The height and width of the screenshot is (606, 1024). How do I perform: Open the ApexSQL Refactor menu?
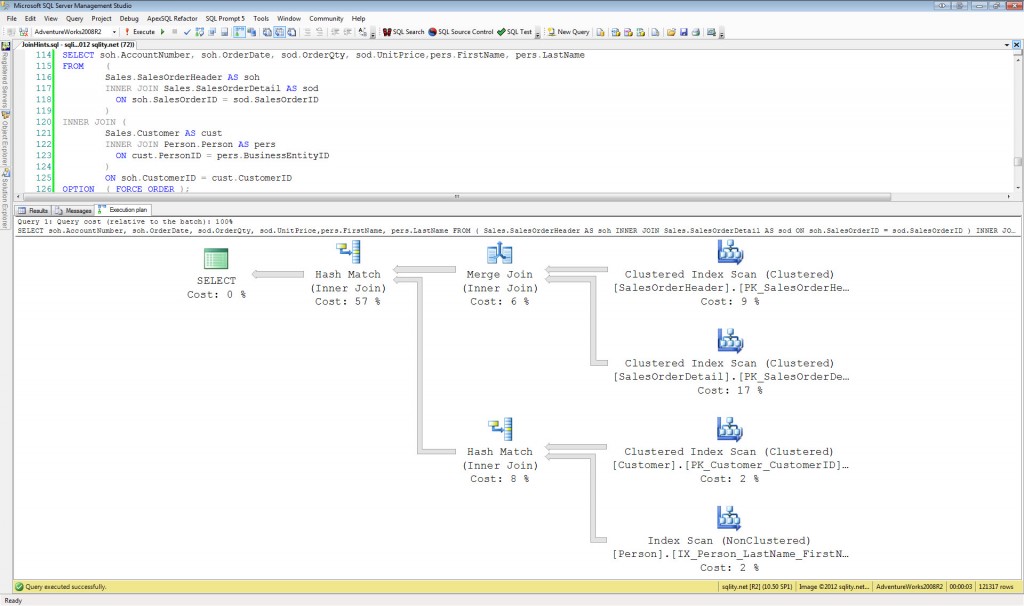coord(171,18)
